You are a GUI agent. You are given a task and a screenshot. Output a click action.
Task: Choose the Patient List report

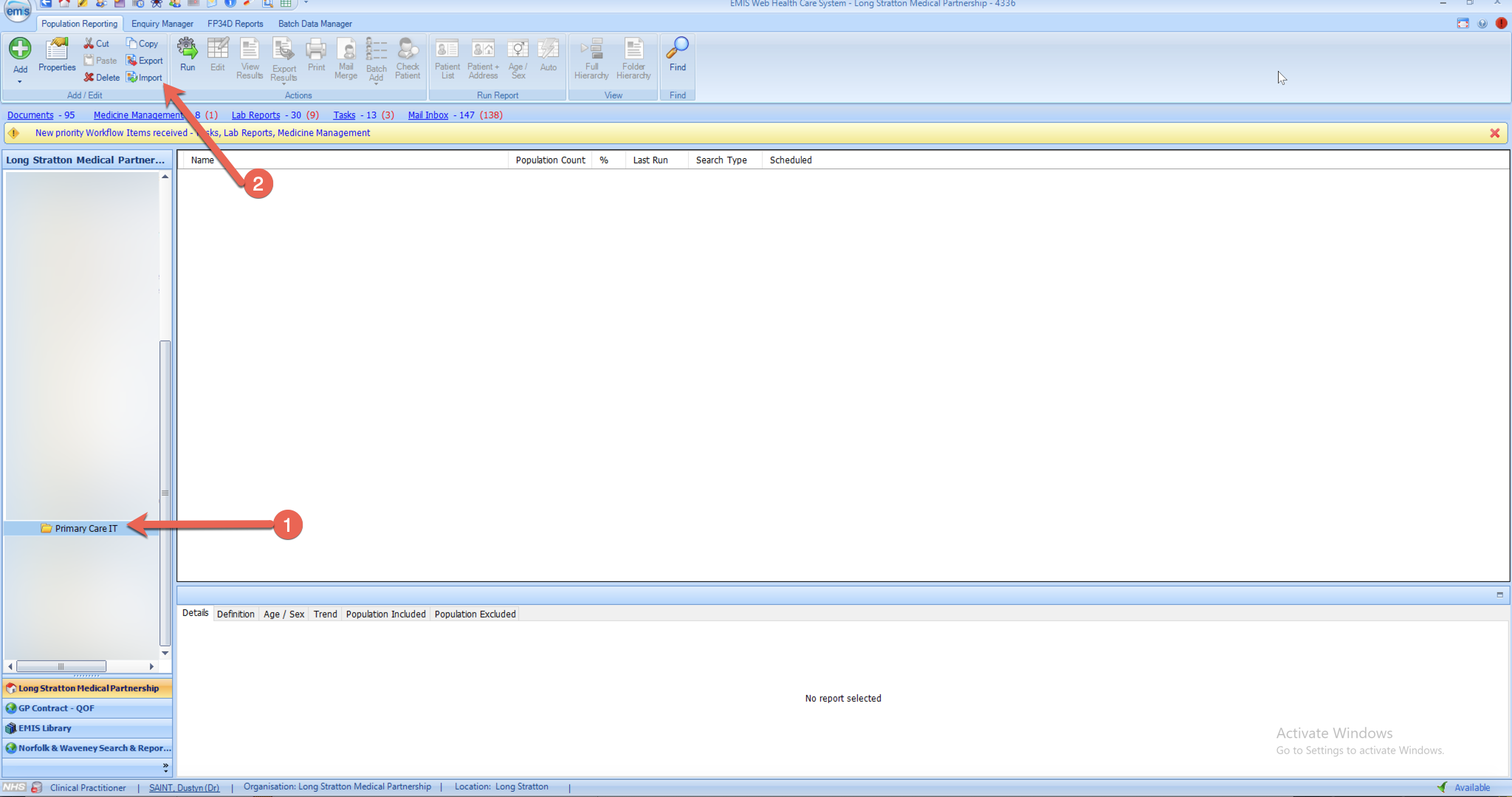(447, 58)
